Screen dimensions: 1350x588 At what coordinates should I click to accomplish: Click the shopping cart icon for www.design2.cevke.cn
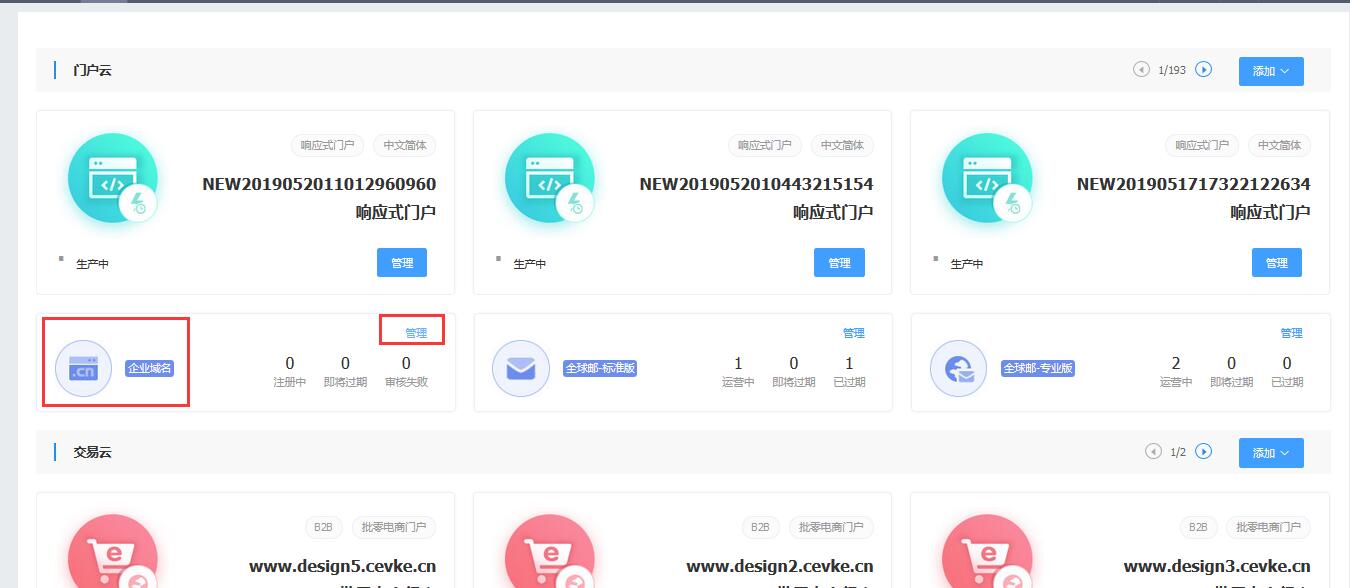(x=549, y=550)
